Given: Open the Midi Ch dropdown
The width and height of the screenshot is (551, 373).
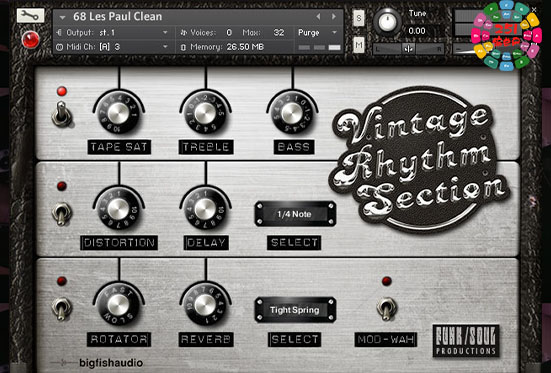Looking at the screenshot, I should pos(166,47).
